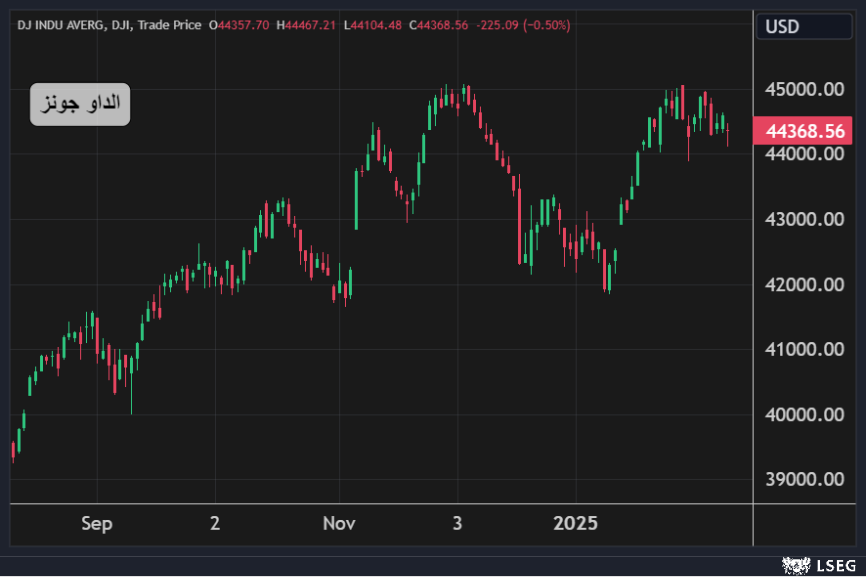Select the 43000.00 price axis label
This screenshot has width=866, height=577.
805,219
